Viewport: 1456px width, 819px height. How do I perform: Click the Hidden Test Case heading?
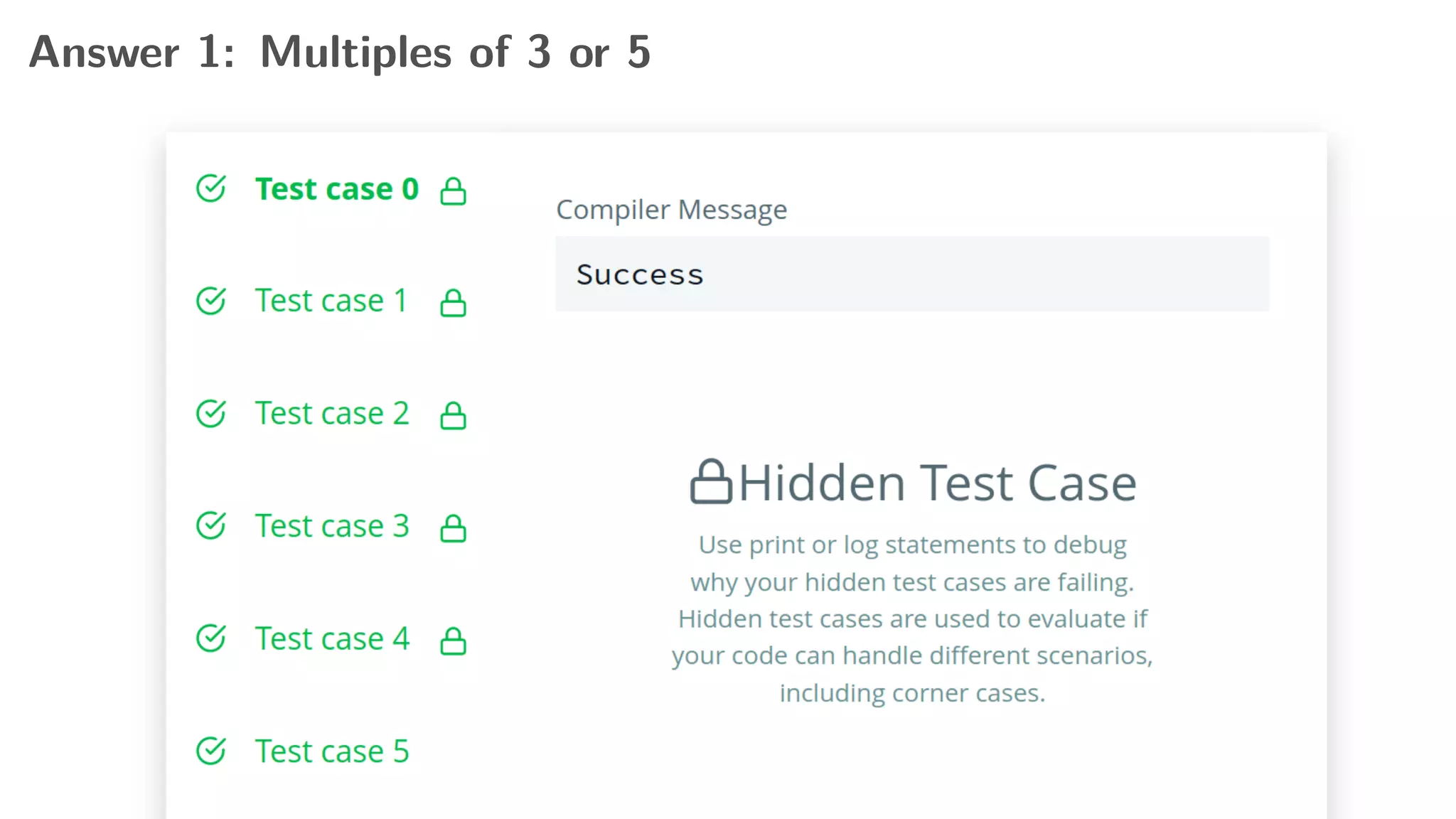[x=938, y=483]
